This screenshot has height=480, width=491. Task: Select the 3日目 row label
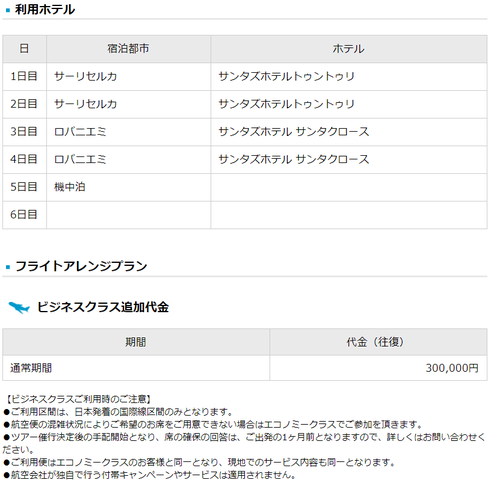coord(24,132)
